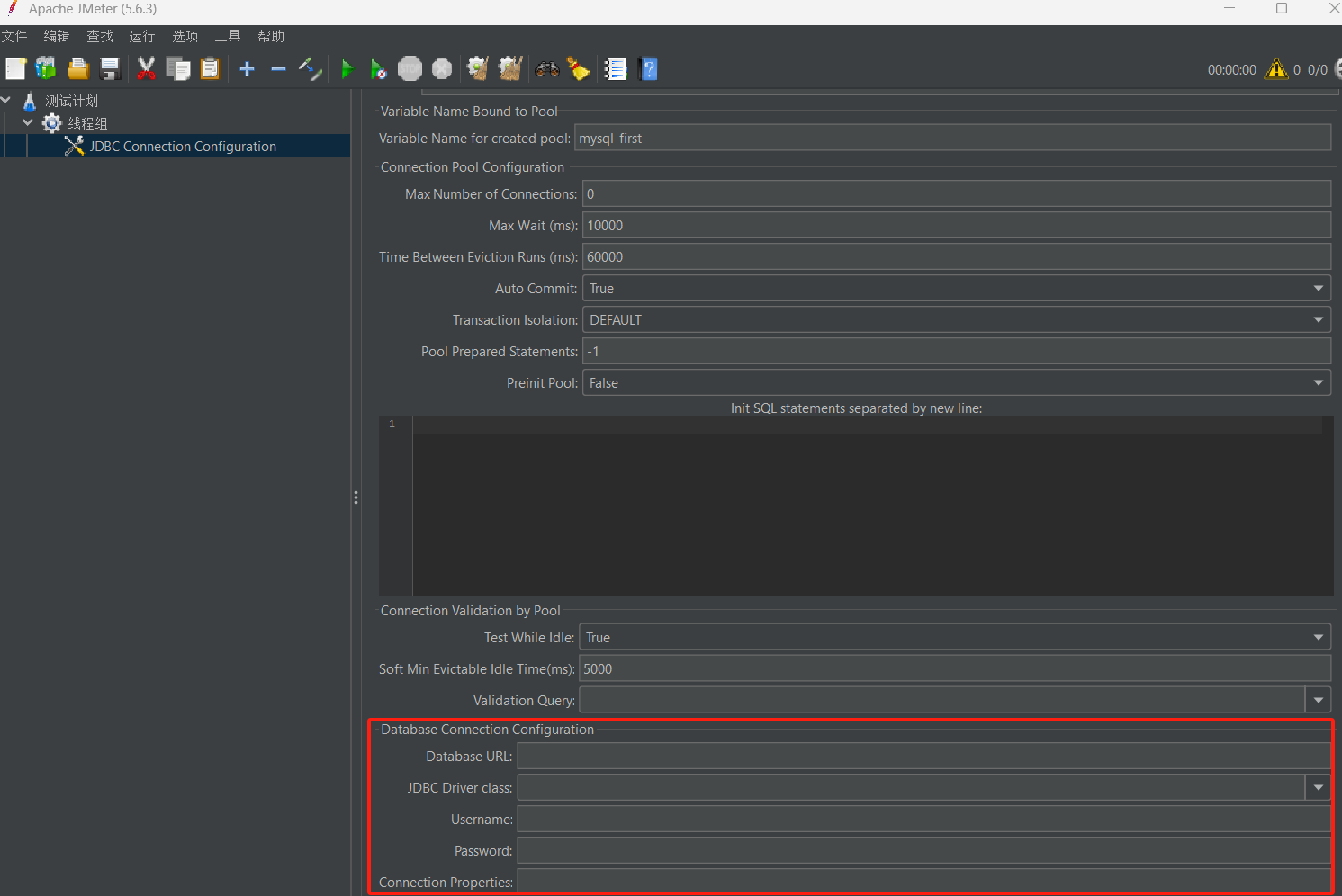Open the JDBC Driver class dropdown arrow
This screenshot has width=1342, height=896.
(1319, 787)
